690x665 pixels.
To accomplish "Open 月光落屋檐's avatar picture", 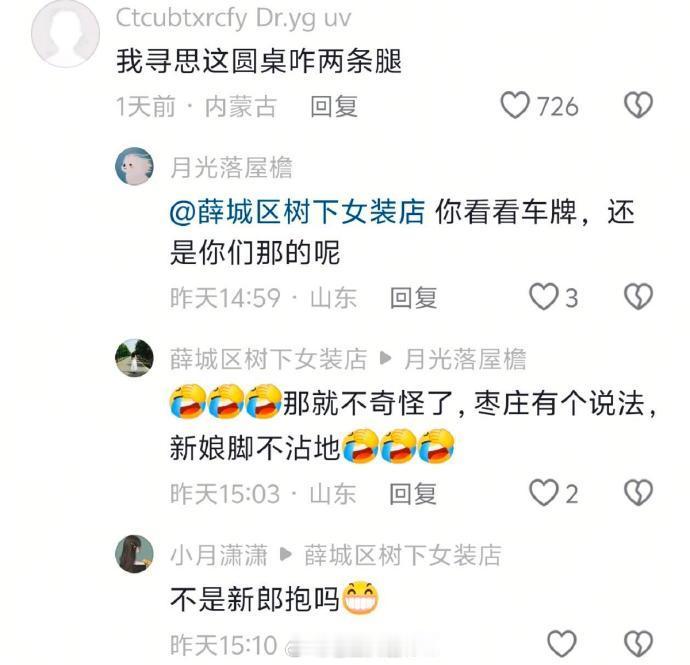I will pyautogui.click(x=134, y=166).
